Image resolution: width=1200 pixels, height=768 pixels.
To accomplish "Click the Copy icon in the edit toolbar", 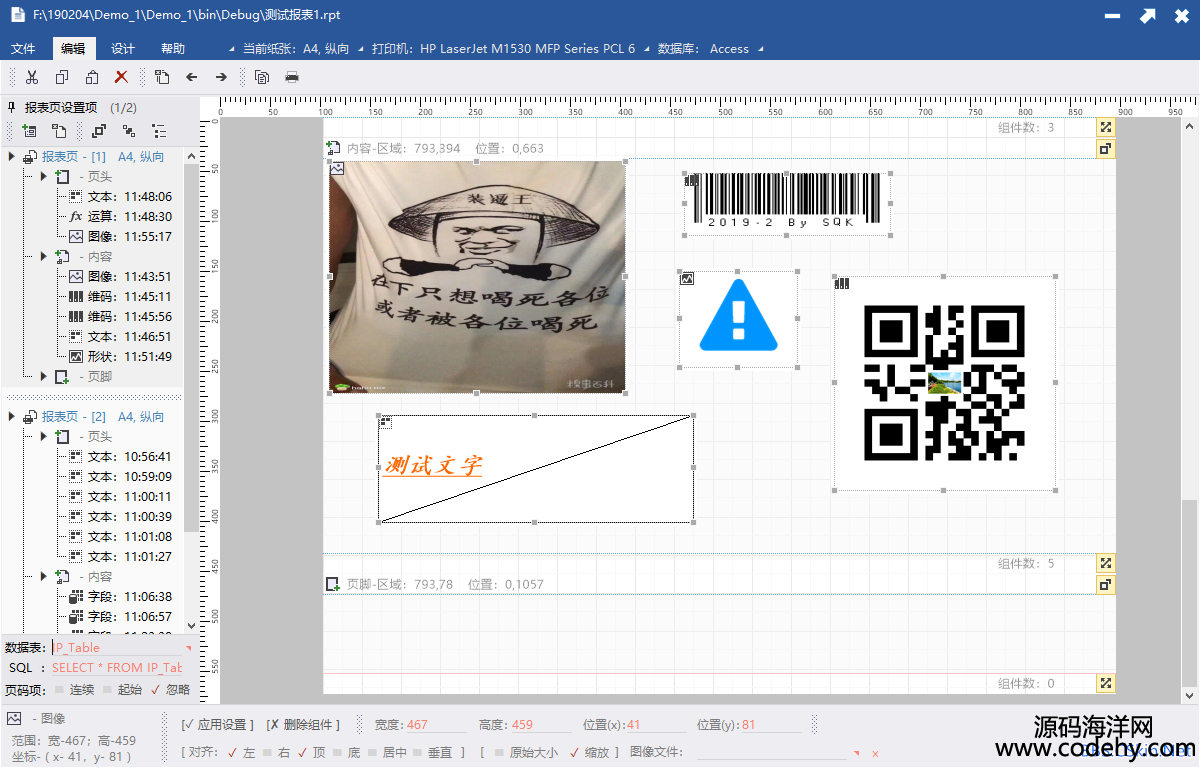I will 62,77.
